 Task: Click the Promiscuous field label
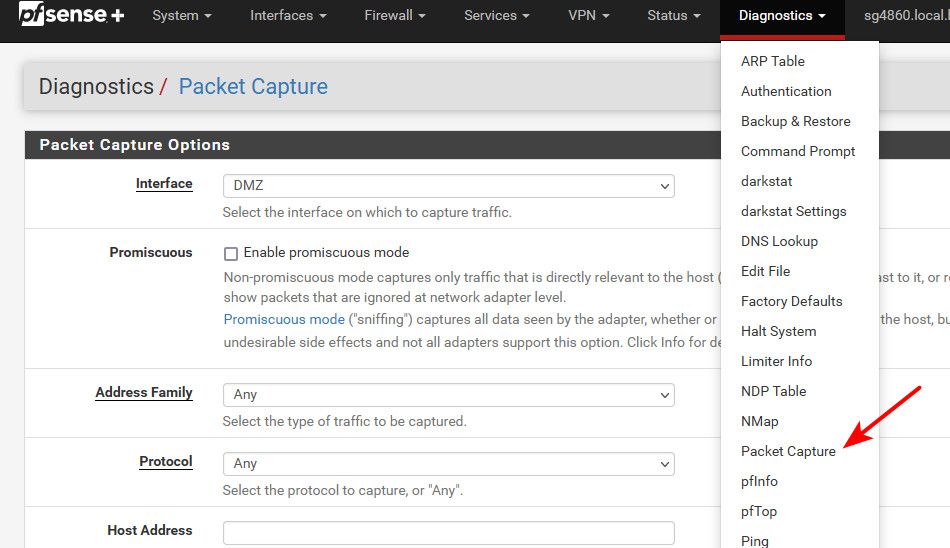pyautogui.click(x=151, y=253)
